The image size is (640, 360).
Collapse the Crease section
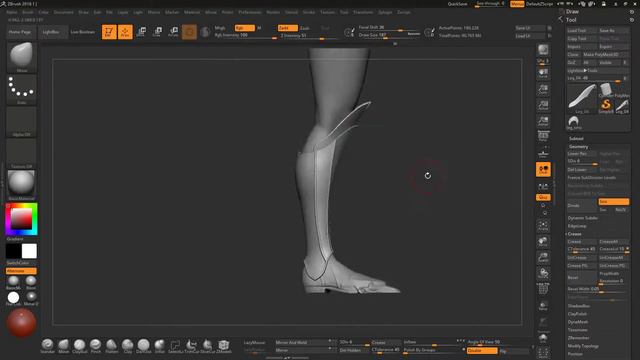point(574,234)
